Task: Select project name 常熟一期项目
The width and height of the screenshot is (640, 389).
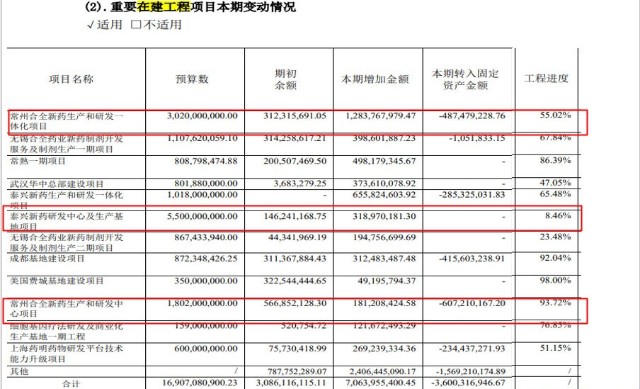Action: [x=38, y=161]
